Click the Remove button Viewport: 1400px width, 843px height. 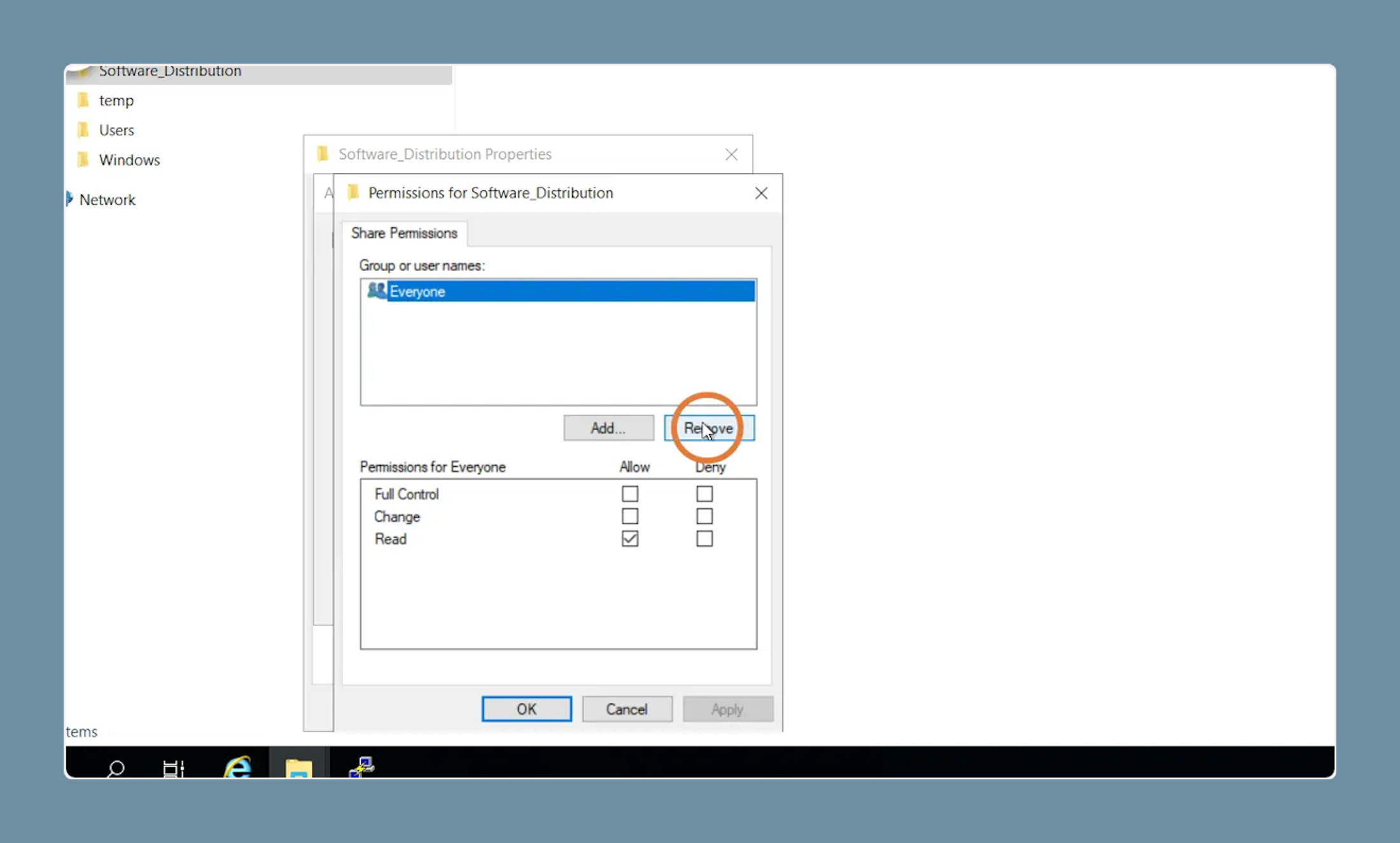[709, 428]
